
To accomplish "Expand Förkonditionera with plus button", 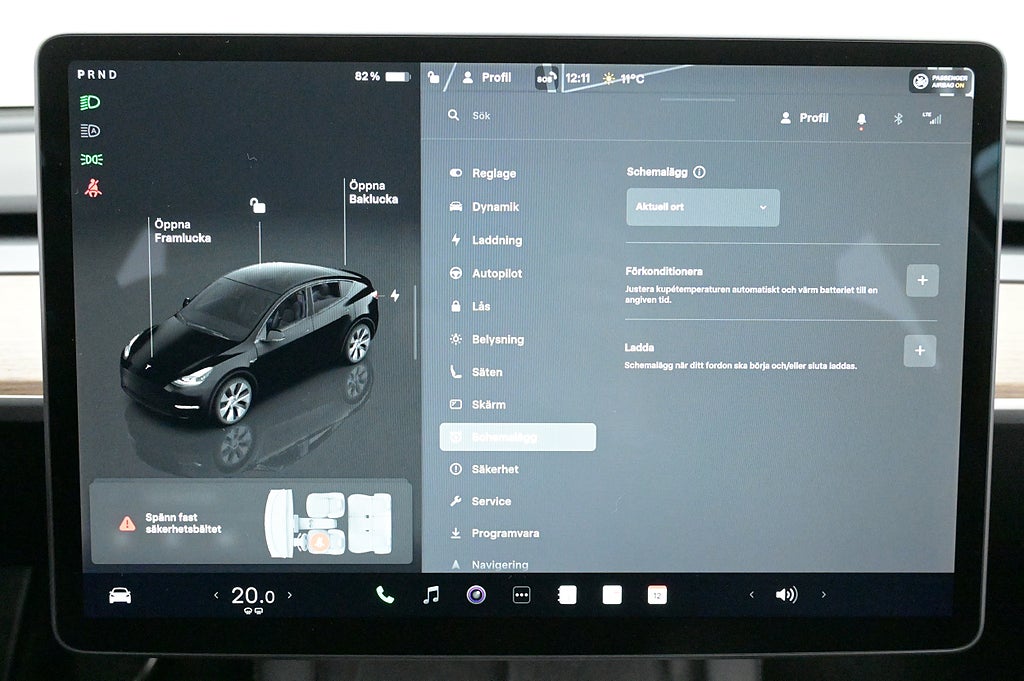I will point(922,280).
